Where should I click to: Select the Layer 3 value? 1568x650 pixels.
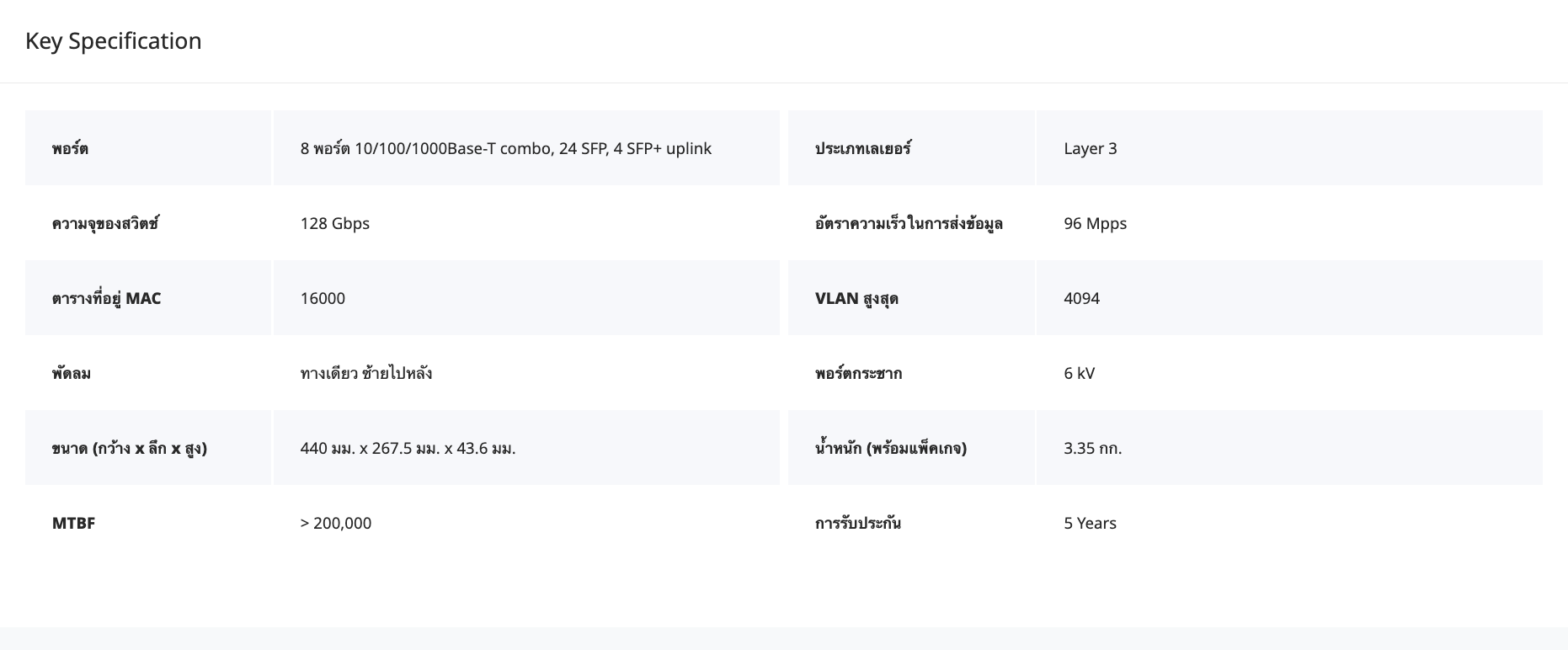point(1090,149)
